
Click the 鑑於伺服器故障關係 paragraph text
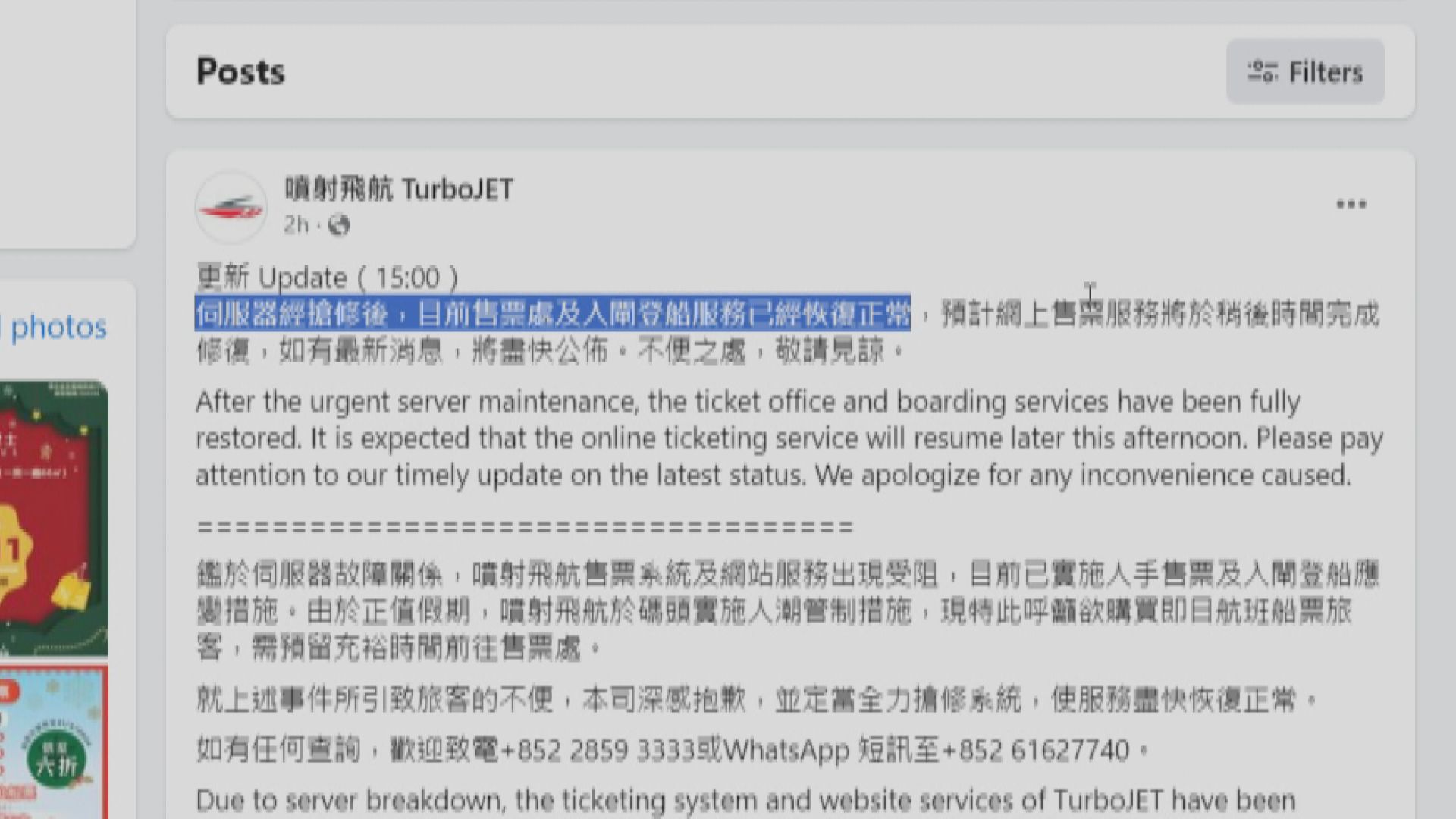coord(788,611)
